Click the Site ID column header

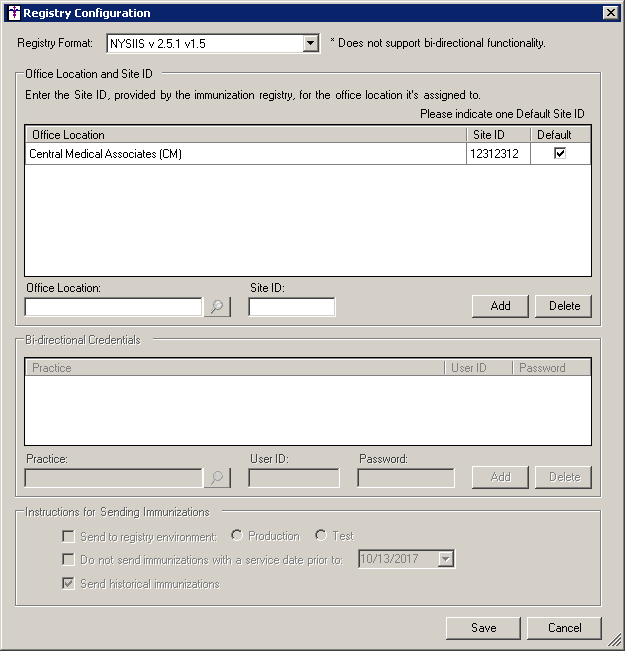pos(497,135)
